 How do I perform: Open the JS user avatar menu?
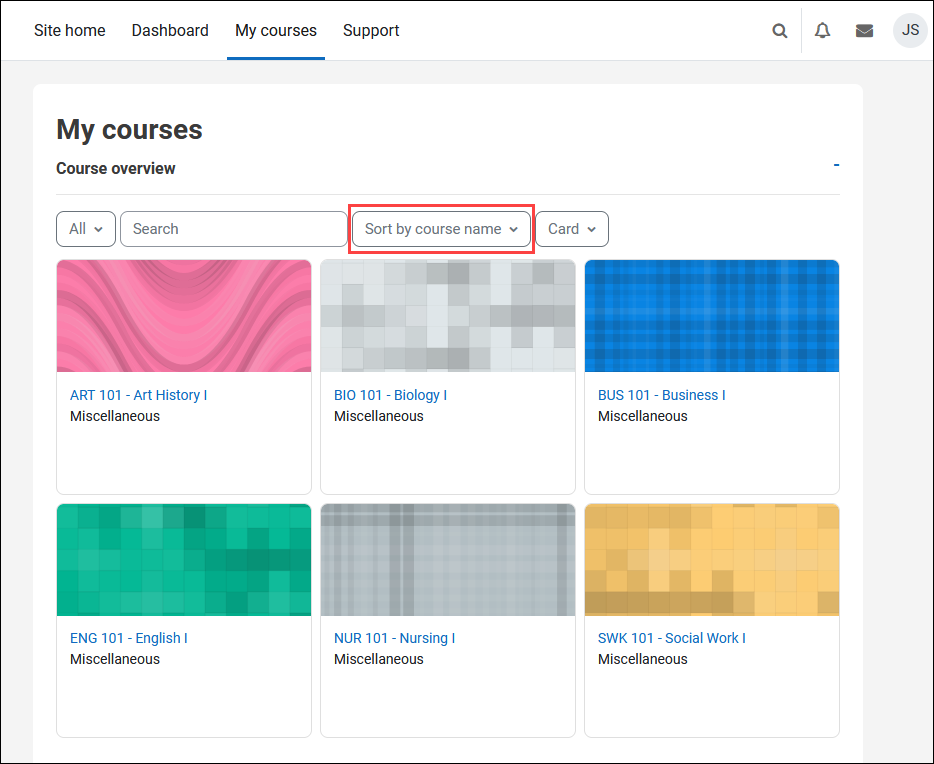click(x=910, y=30)
